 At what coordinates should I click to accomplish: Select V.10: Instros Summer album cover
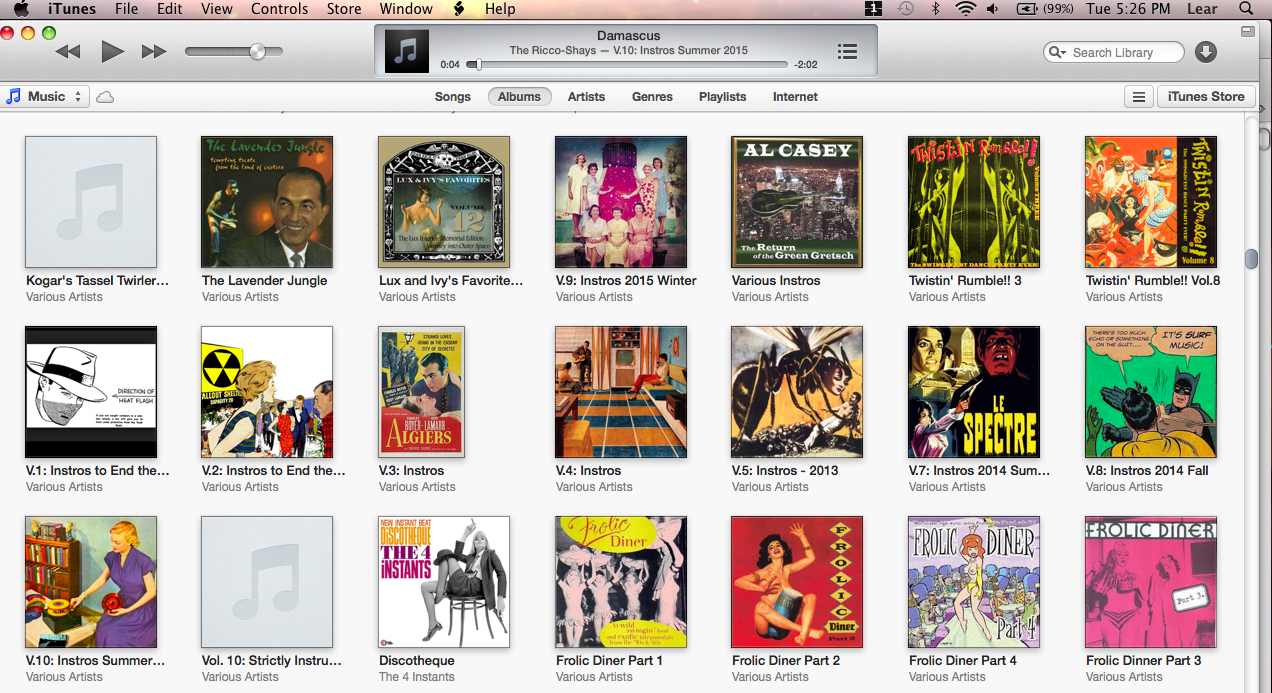[x=91, y=582]
